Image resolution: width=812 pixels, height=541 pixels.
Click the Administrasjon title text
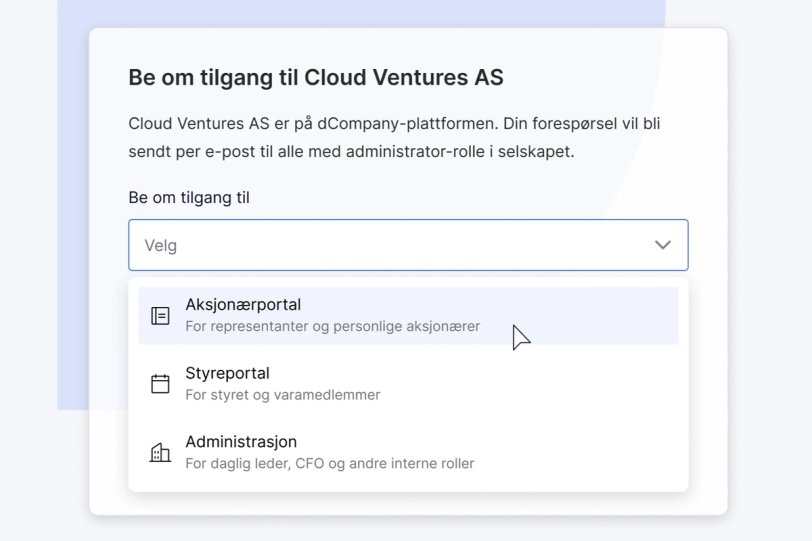pos(241,442)
